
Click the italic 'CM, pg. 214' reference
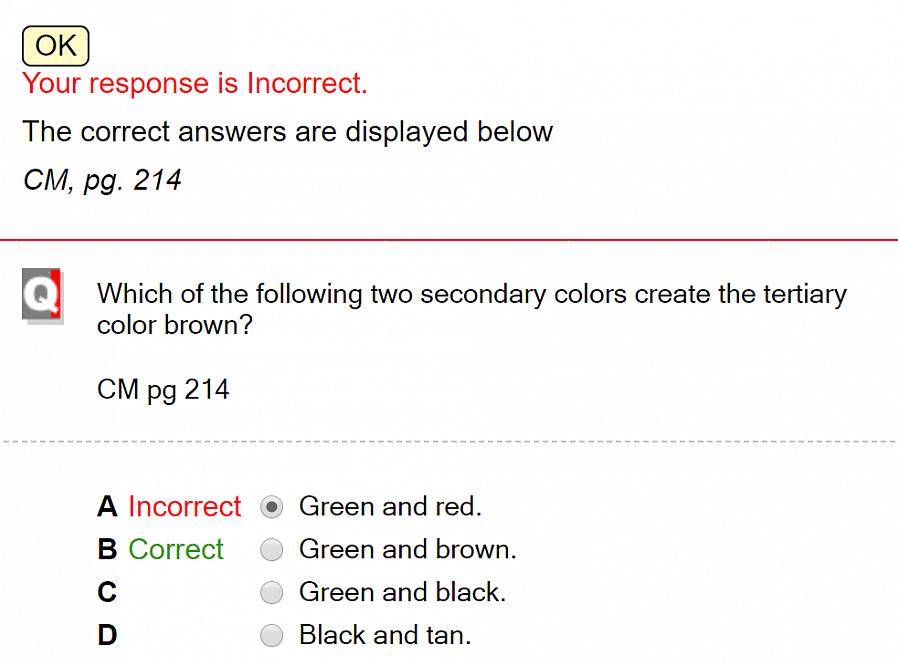102,180
